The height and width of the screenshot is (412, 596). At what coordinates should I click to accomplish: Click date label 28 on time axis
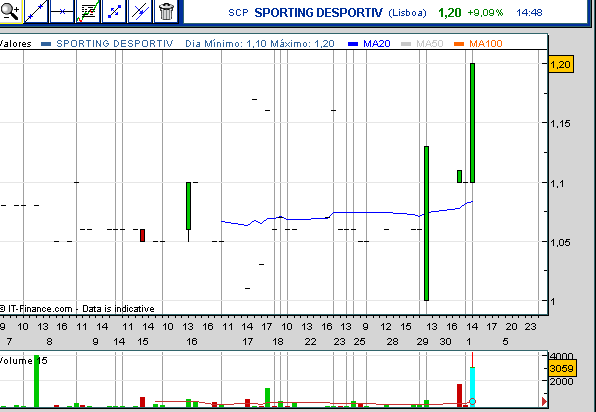tap(393, 341)
